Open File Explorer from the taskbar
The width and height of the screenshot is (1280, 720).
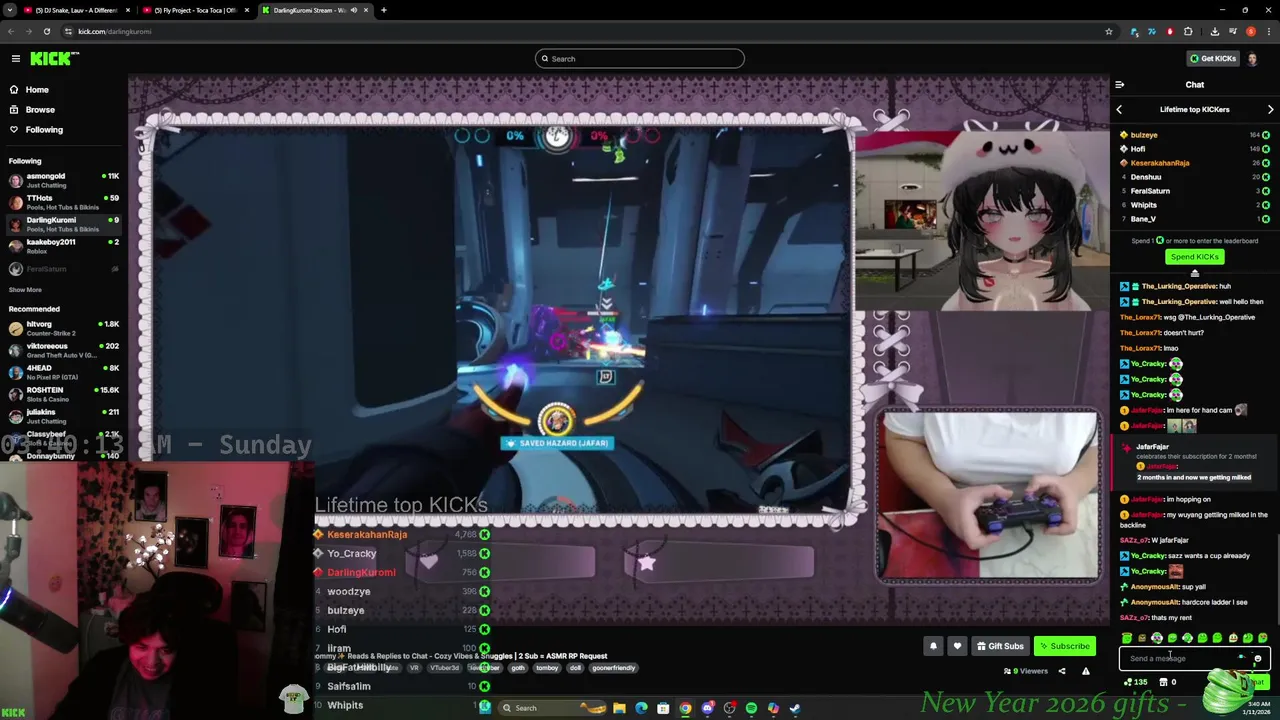pos(619,708)
